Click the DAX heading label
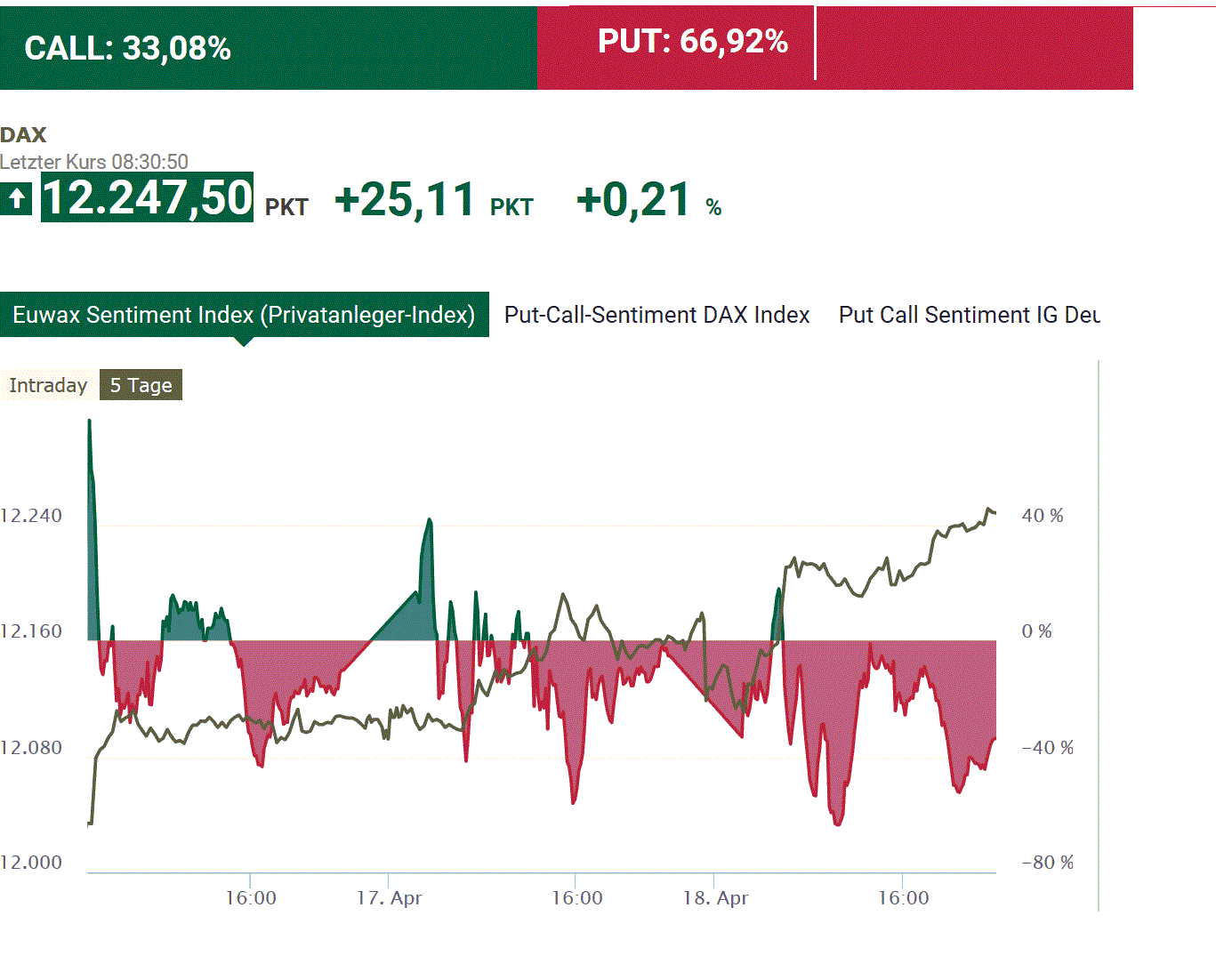1216x980 pixels. (x=23, y=135)
